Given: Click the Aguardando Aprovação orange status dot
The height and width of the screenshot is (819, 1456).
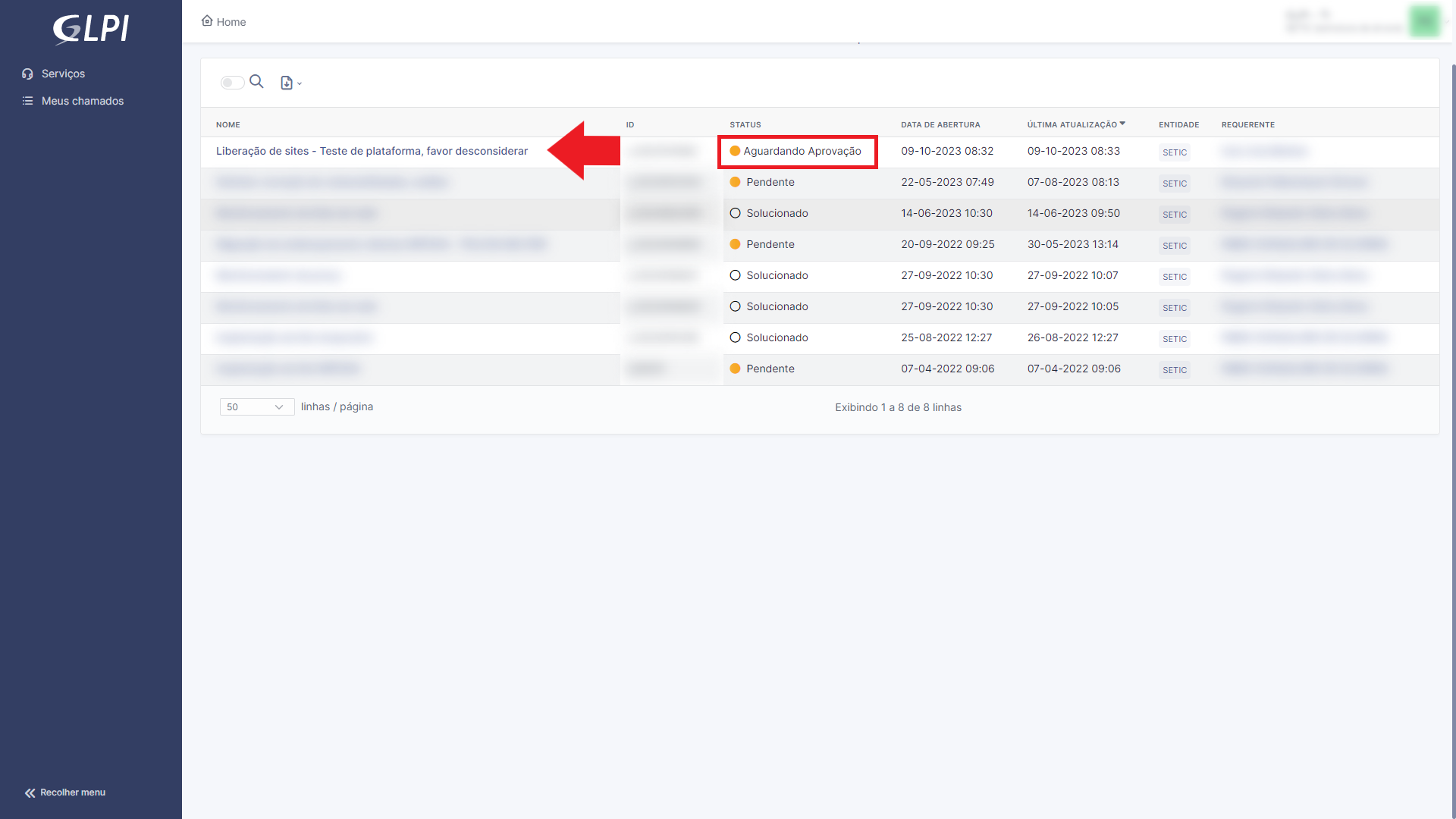Looking at the screenshot, I should point(735,151).
